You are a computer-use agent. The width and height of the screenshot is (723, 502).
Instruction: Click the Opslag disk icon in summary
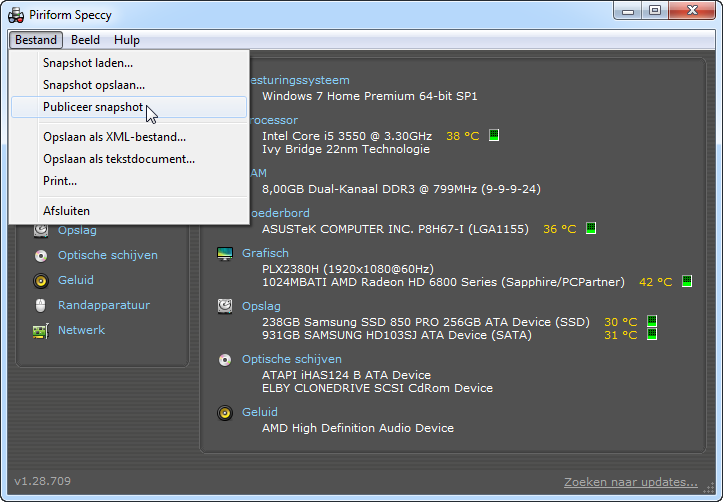click(225, 306)
